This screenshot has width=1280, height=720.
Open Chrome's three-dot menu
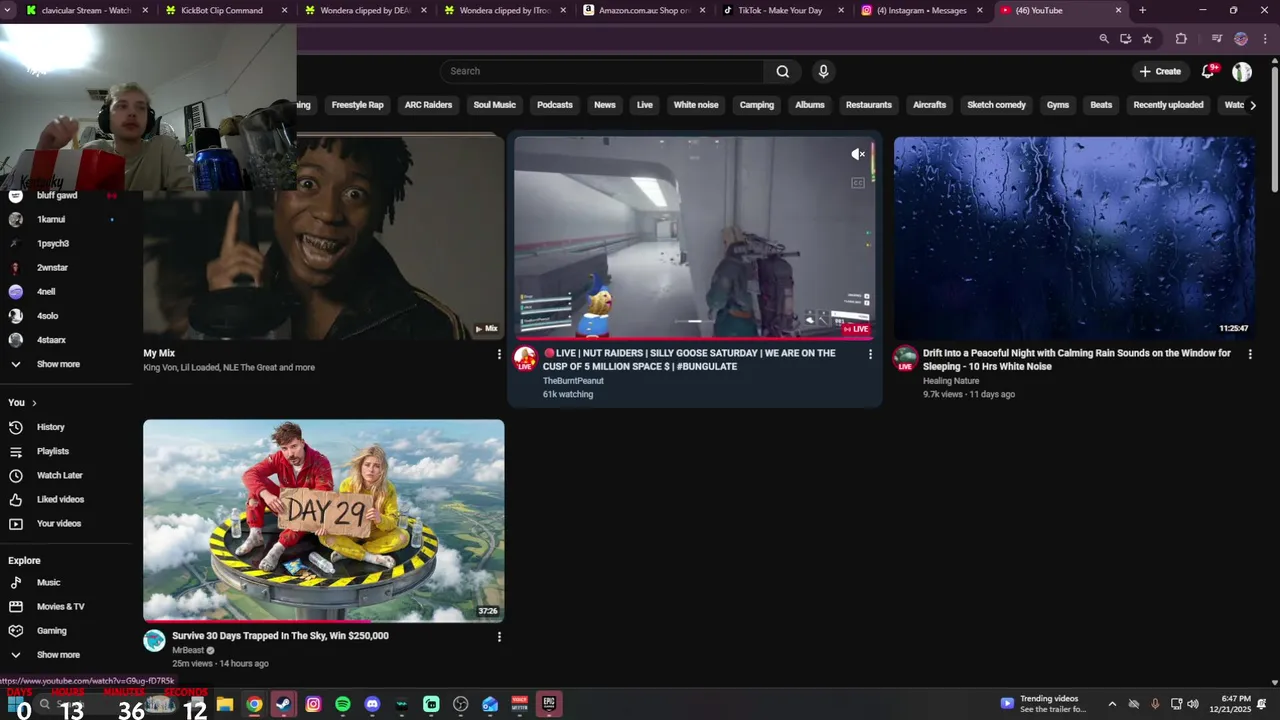point(1263,39)
